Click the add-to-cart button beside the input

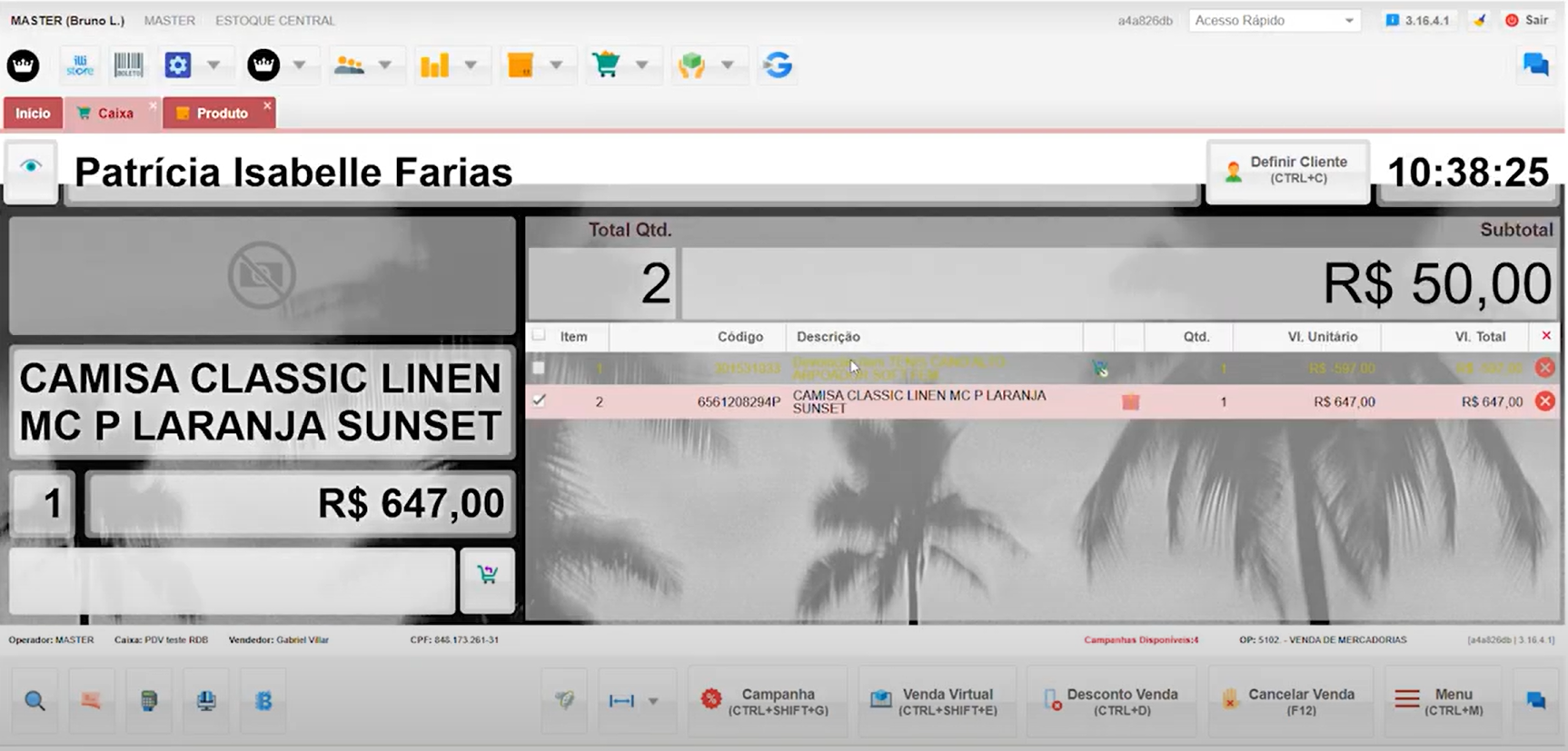487,575
